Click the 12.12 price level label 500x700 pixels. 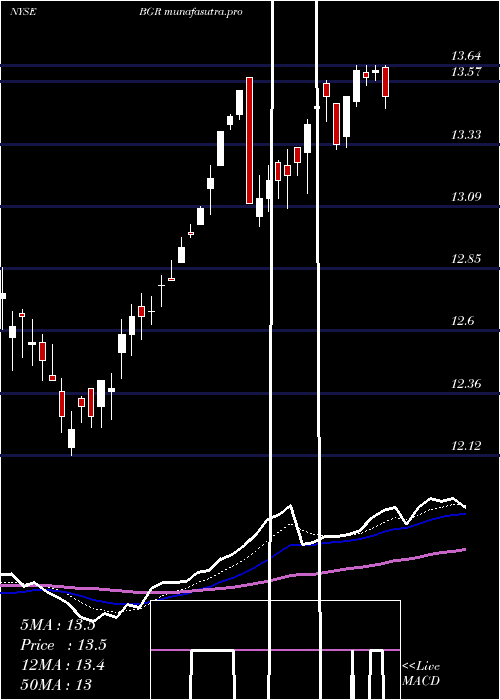[466, 446]
